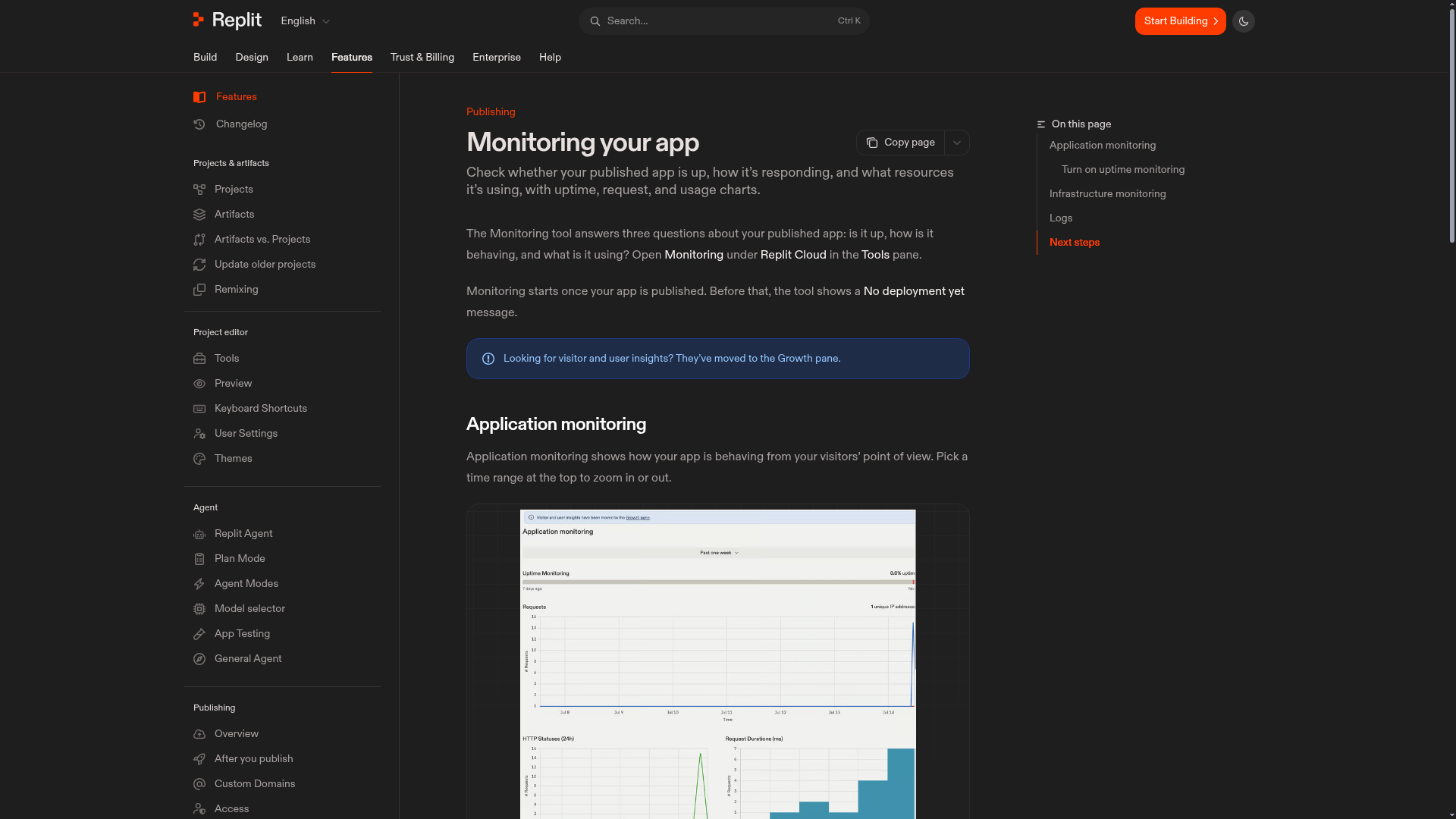This screenshot has width=1456, height=819.
Task: Click the 'Projects & artifacts' section label
Action: (231, 164)
